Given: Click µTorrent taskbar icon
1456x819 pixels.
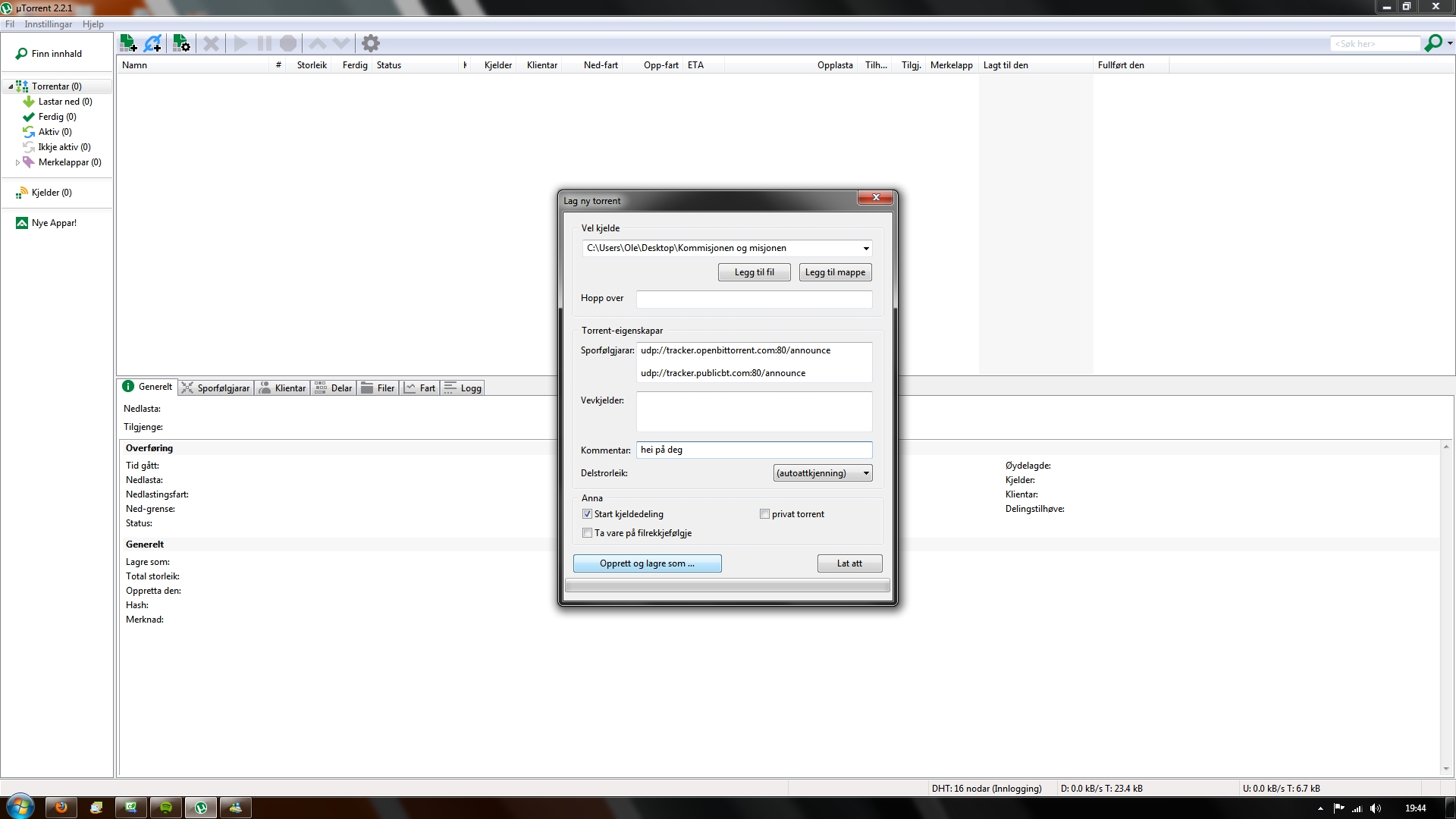Looking at the screenshot, I should coord(201,808).
